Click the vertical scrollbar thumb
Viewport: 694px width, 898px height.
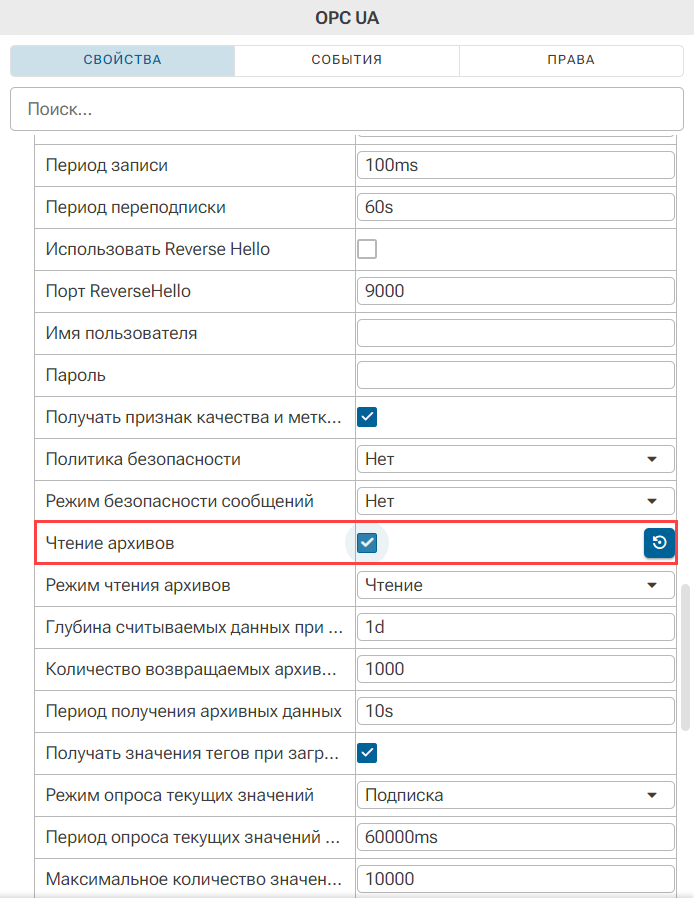point(685,657)
